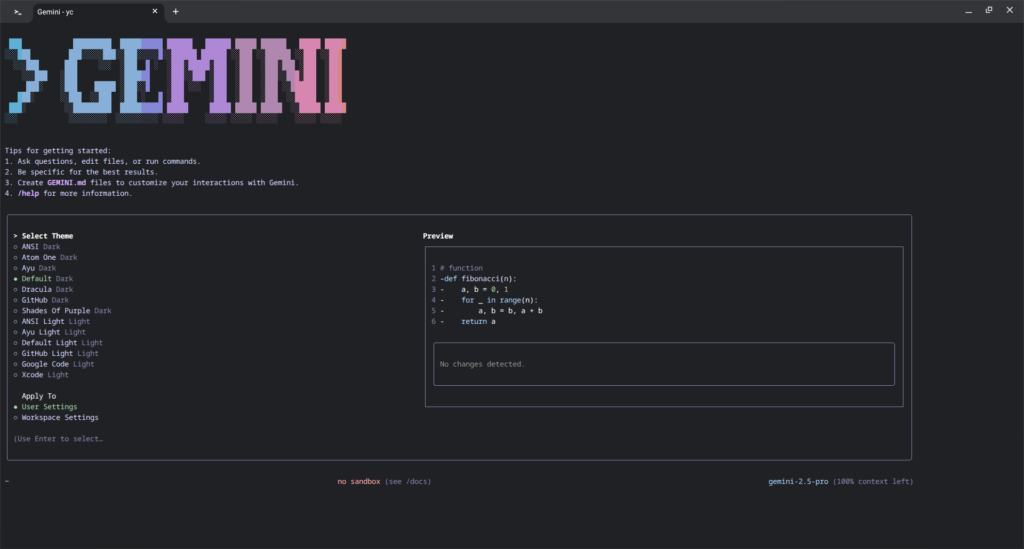The width and height of the screenshot is (1024, 549).
Task: Restore down the terminal window
Action: point(989,10)
